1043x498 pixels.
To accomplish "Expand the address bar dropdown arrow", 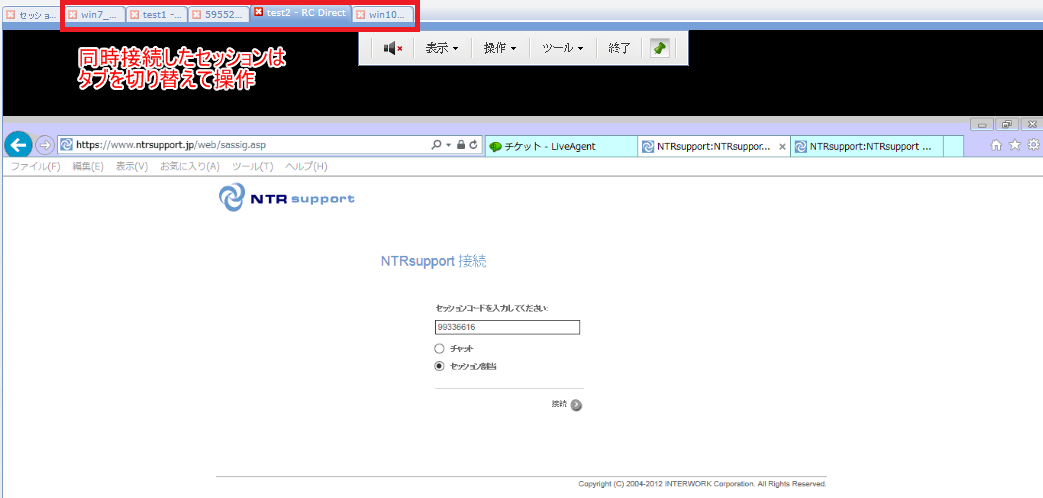I will coord(449,145).
